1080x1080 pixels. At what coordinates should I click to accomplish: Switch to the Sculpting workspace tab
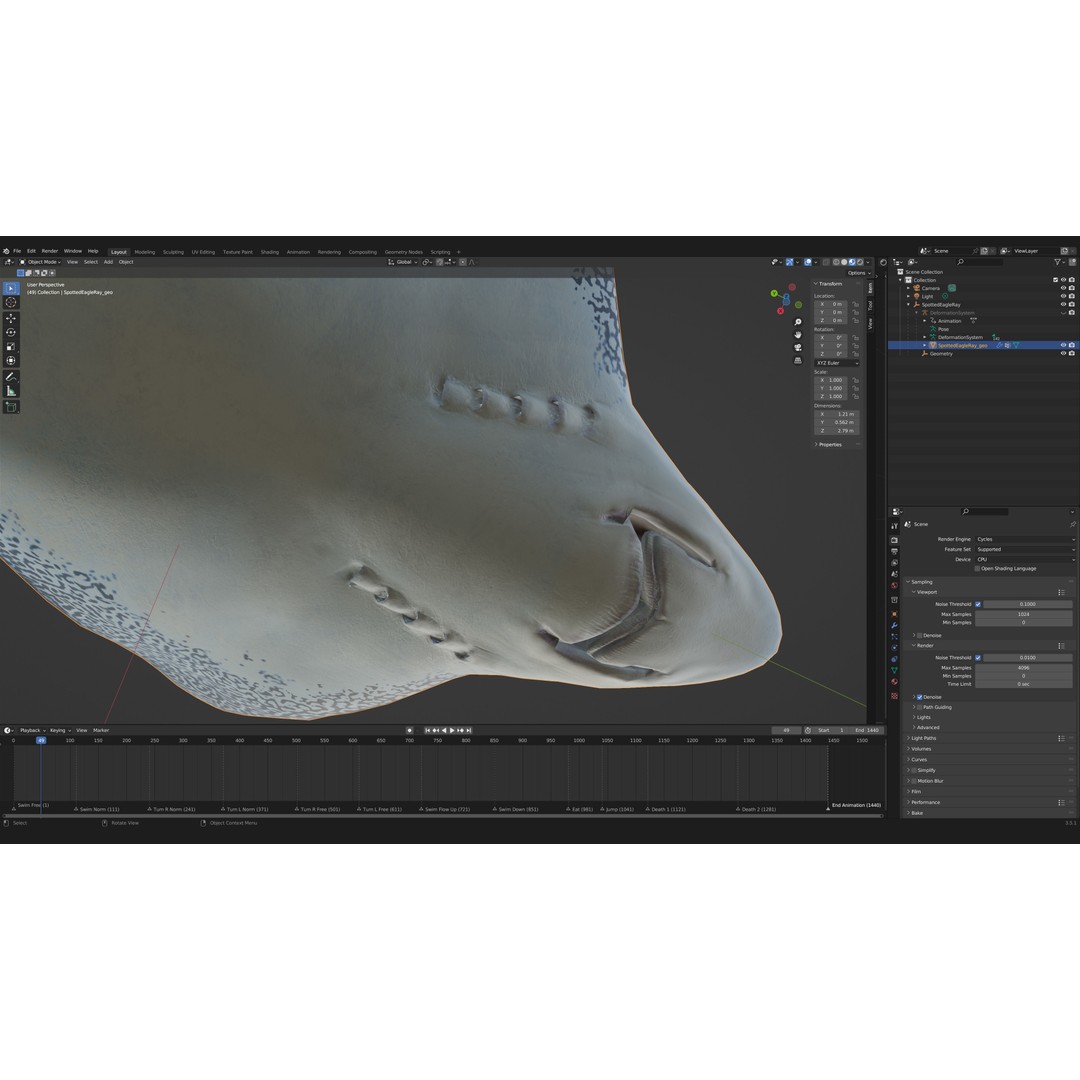pyautogui.click(x=173, y=252)
